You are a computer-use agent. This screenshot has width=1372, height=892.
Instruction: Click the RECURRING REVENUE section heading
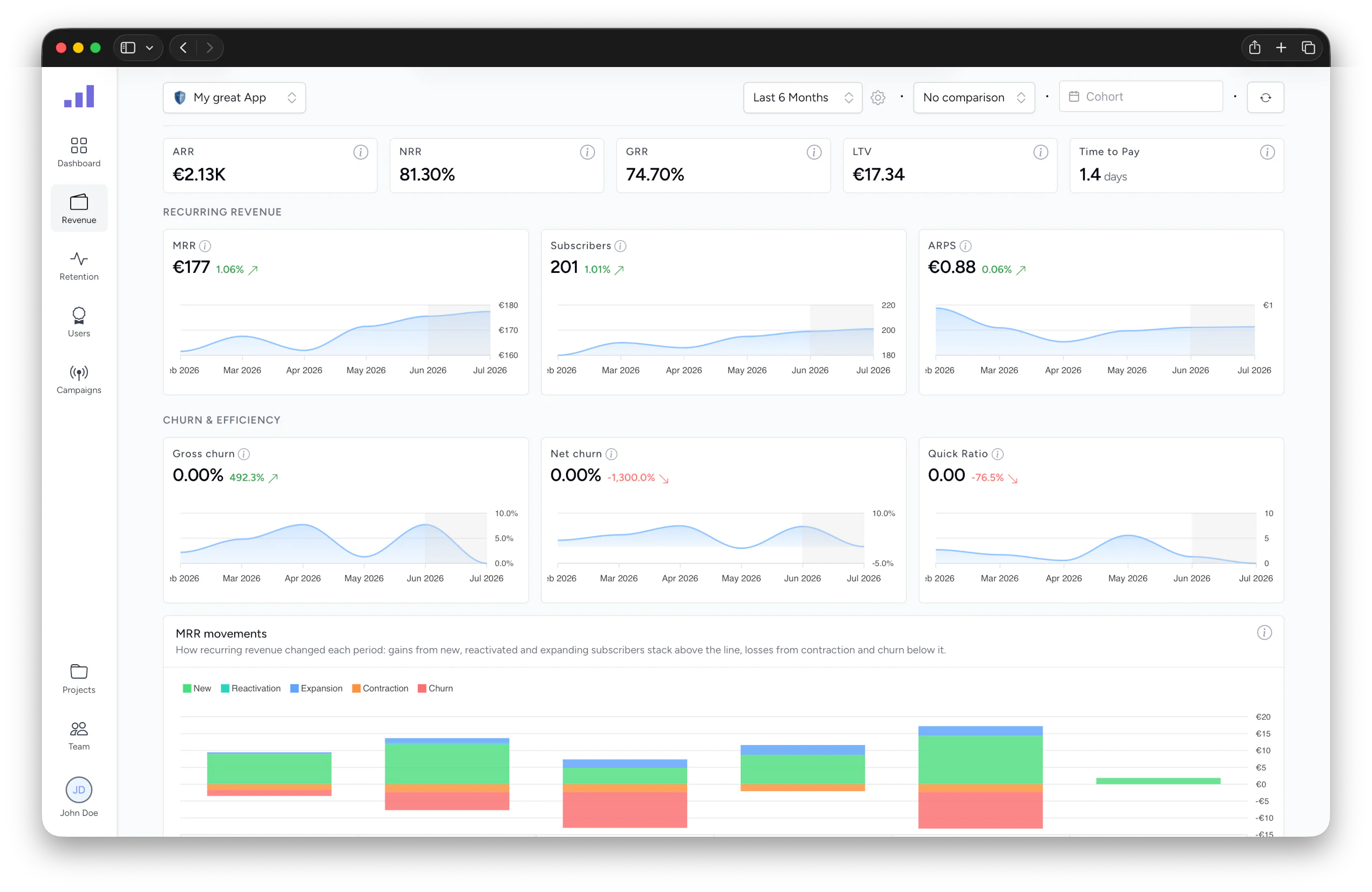222,212
